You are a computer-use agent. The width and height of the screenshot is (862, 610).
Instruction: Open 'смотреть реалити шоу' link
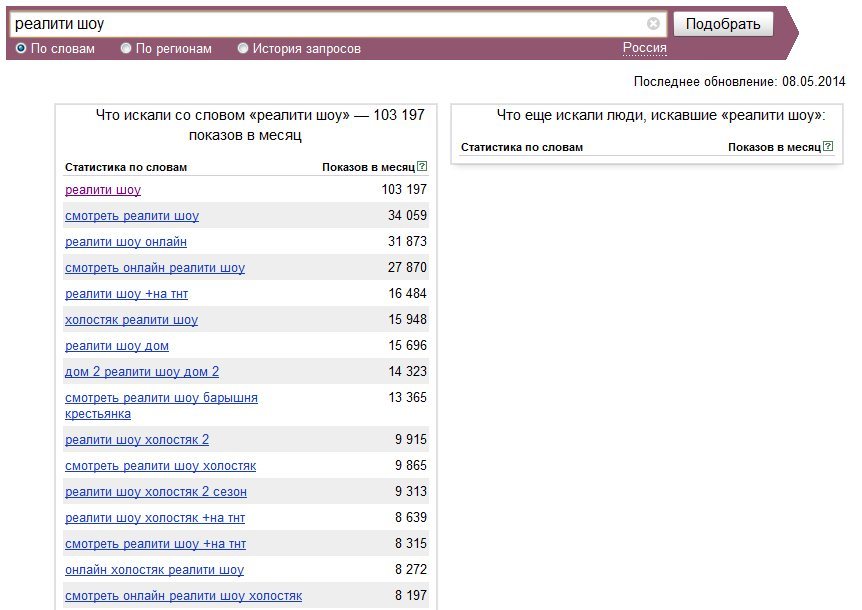[132, 215]
